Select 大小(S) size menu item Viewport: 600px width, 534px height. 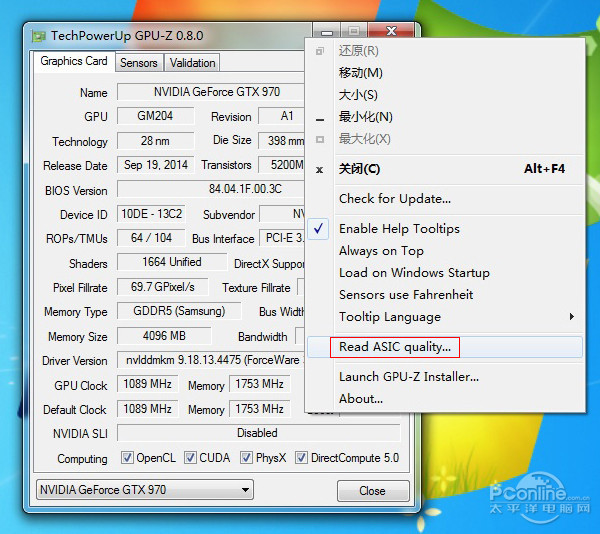click(445, 95)
